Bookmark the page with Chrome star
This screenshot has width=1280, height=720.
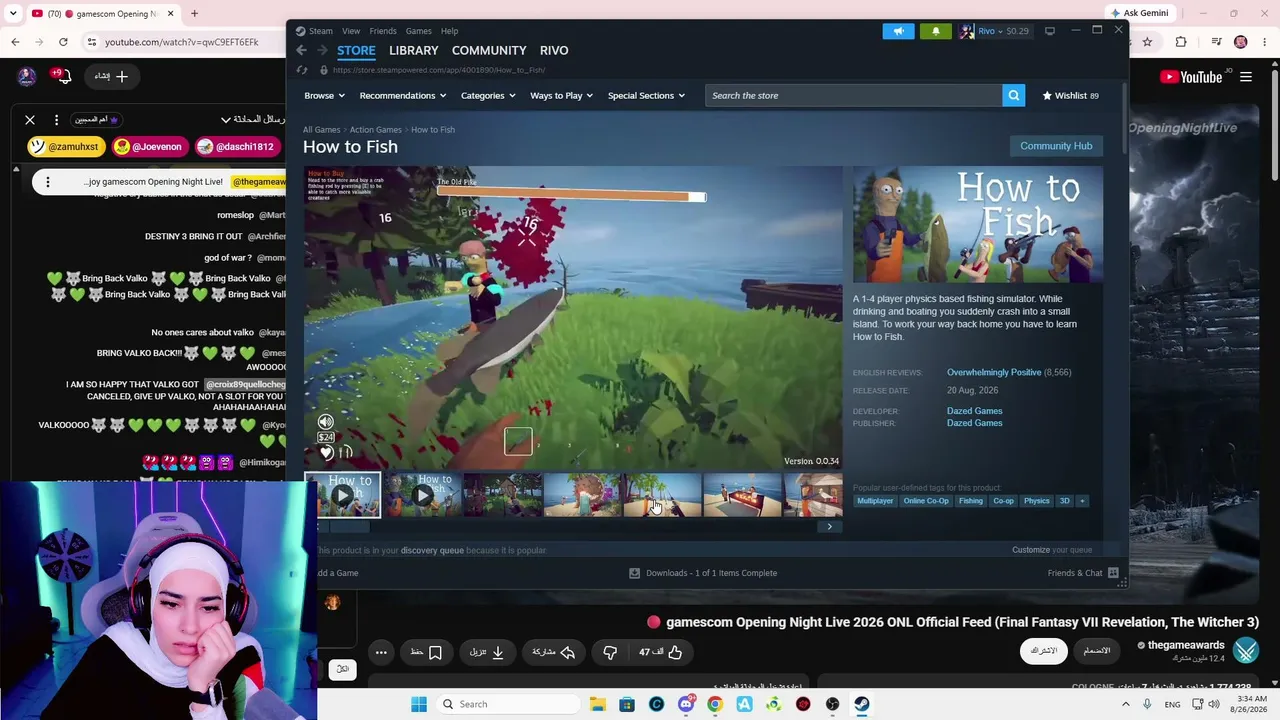pos(1147,42)
